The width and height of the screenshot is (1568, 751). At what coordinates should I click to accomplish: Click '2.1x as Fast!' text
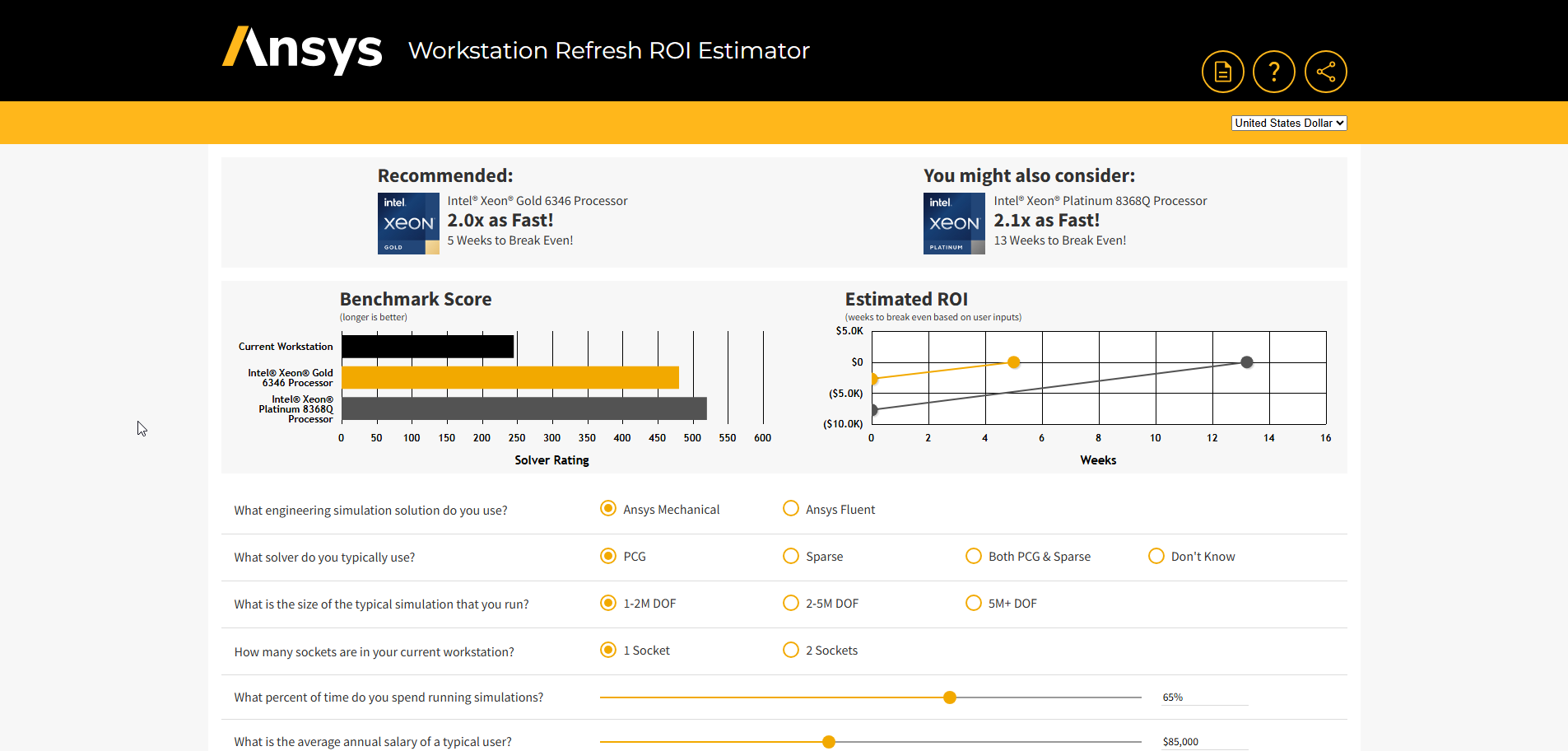tap(1047, 221)
